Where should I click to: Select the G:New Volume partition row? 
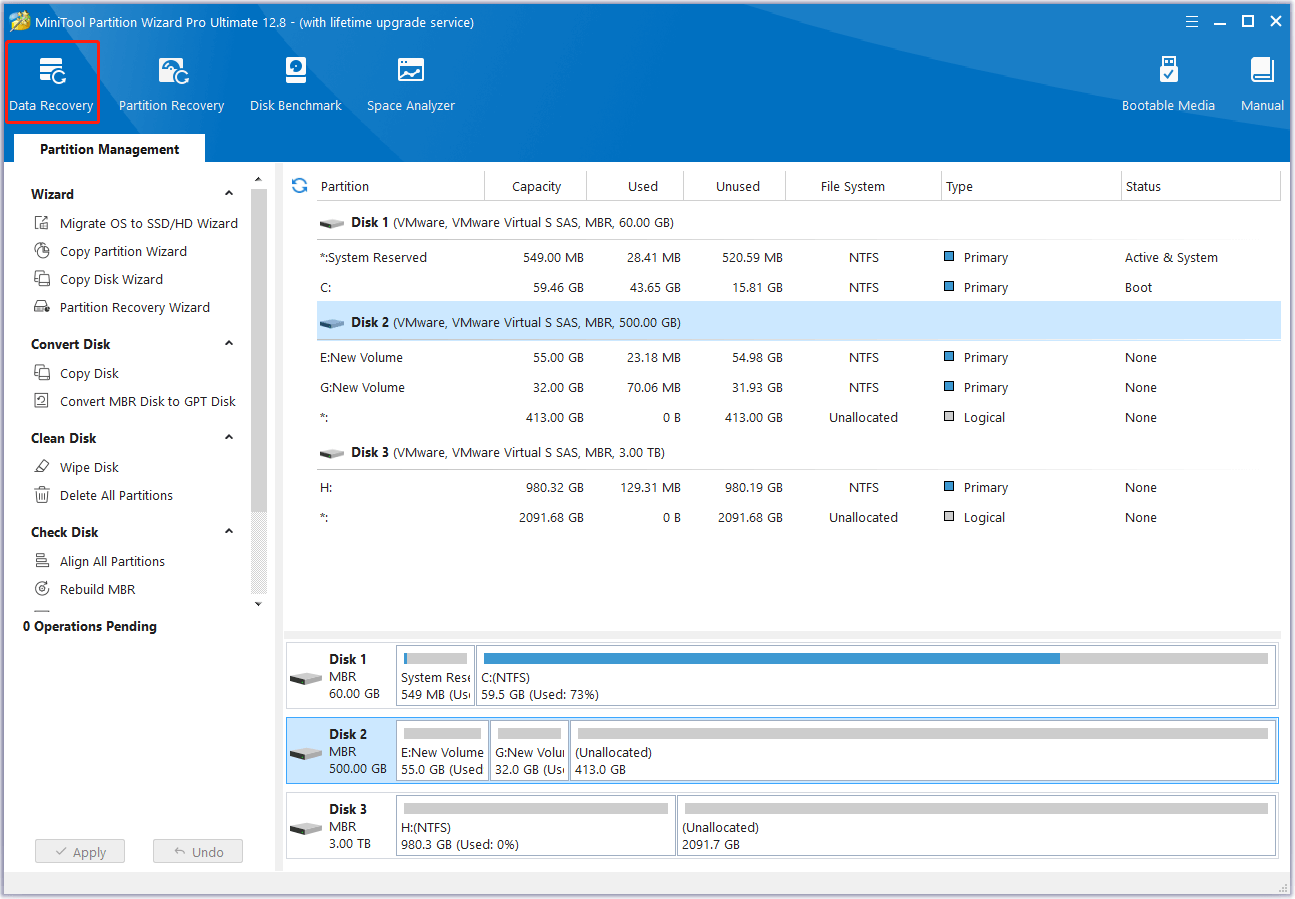(x=798, y=387)
